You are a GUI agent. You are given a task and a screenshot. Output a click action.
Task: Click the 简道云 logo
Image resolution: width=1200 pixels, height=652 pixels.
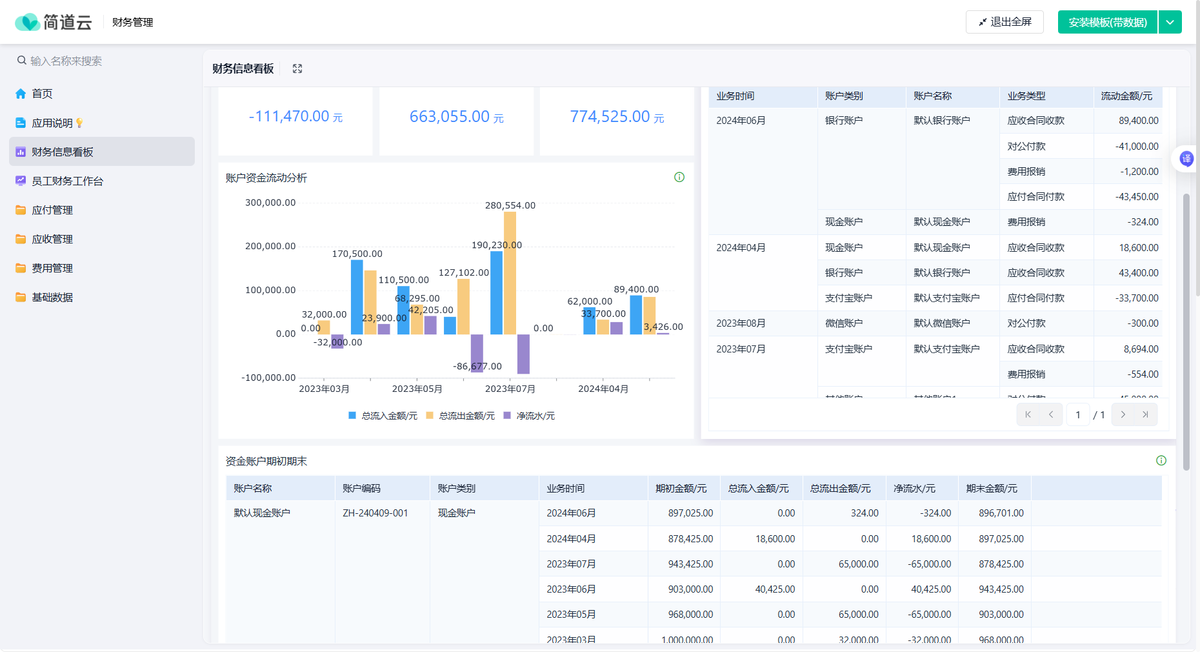click(x=56, y=22)
